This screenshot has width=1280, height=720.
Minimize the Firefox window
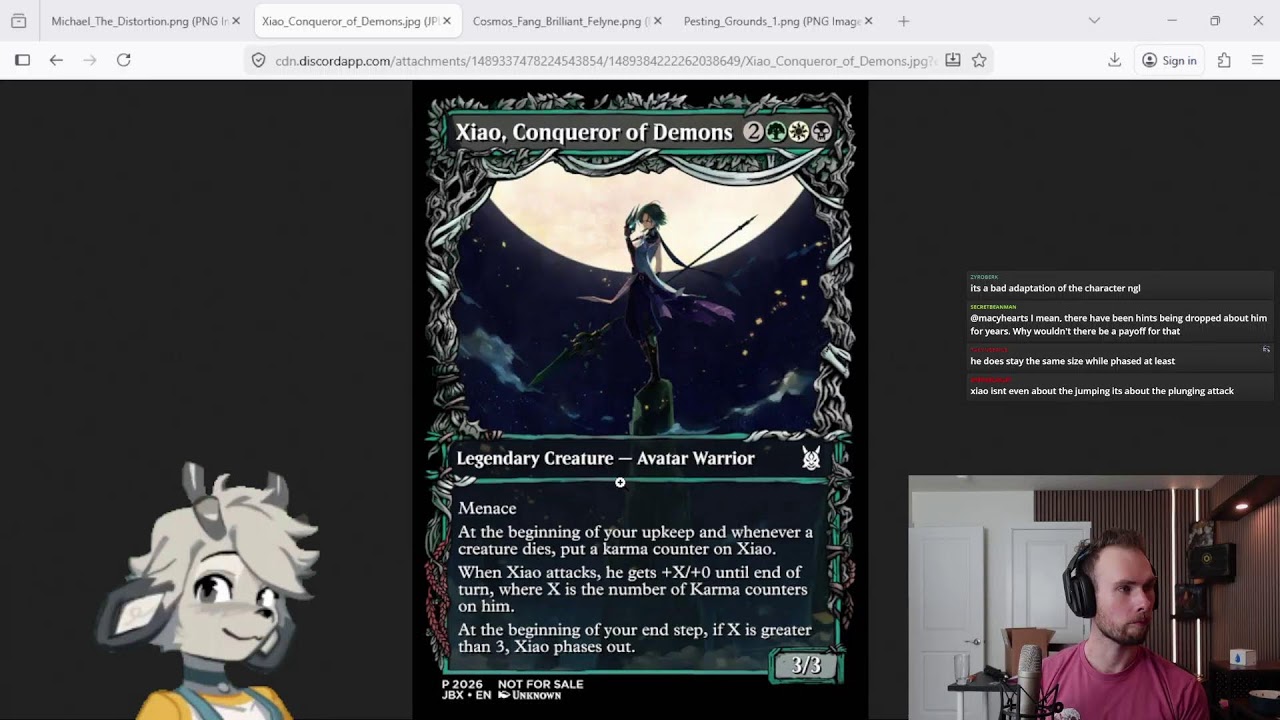click(1172, 21)
